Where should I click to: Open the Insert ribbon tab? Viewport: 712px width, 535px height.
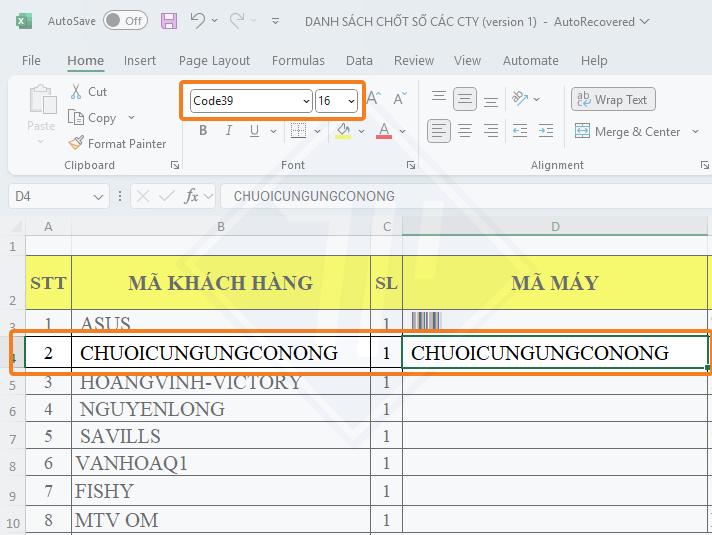click(x=140, y=61)
